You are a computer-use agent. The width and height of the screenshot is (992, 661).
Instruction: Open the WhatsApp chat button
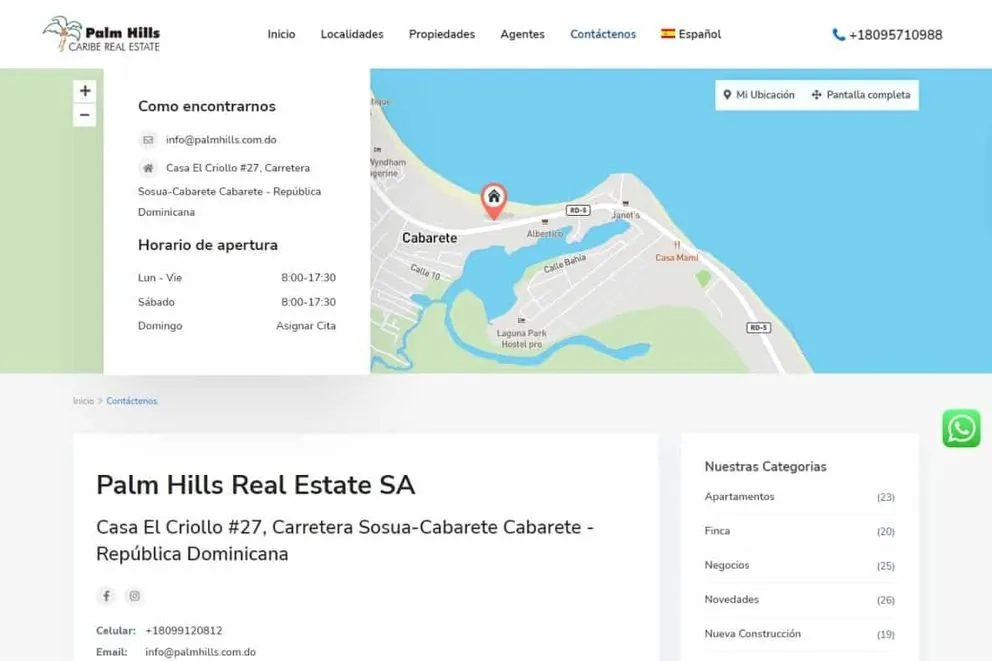(x=961, y=428)
